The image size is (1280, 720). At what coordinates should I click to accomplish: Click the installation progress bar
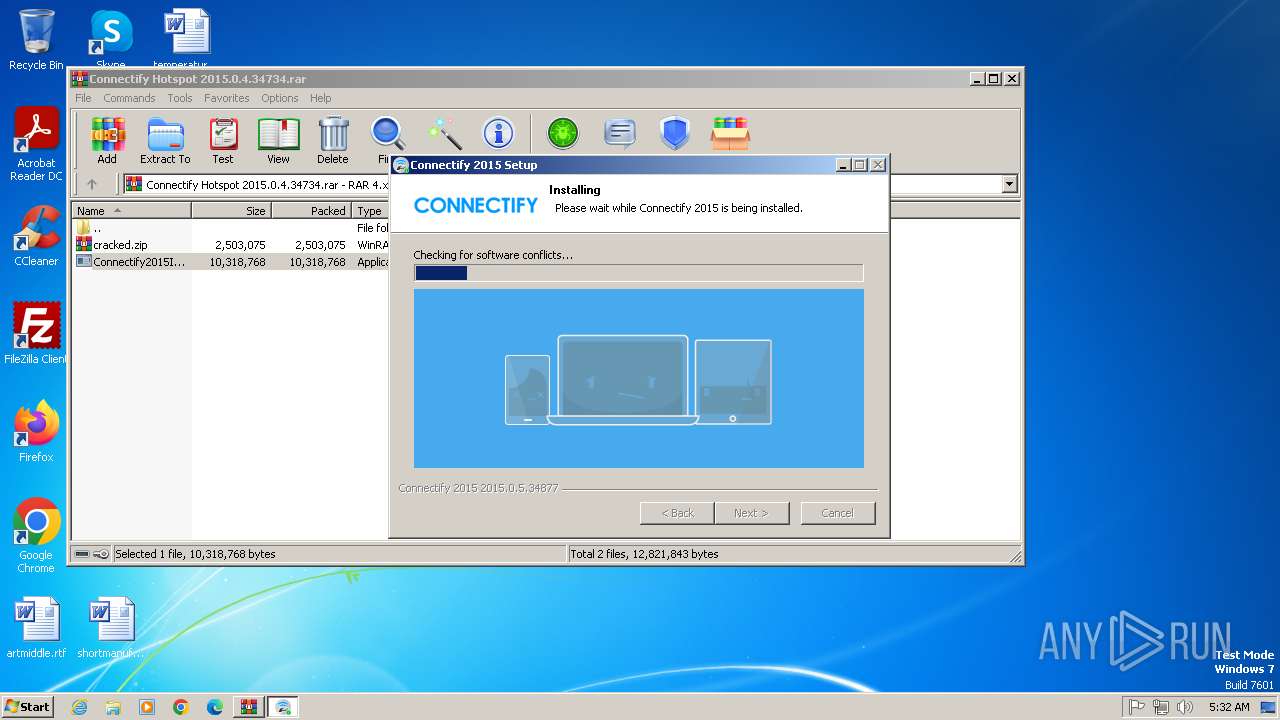(x=638, y=273)
